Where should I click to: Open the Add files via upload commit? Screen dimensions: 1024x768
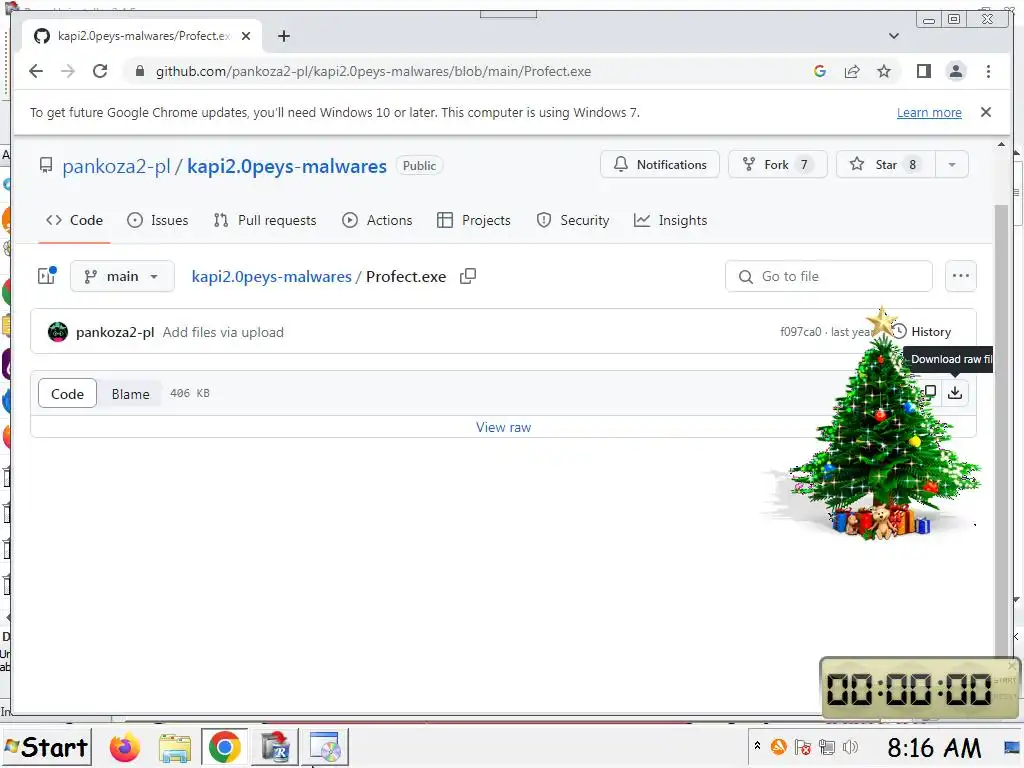click(x=223, y=332)
